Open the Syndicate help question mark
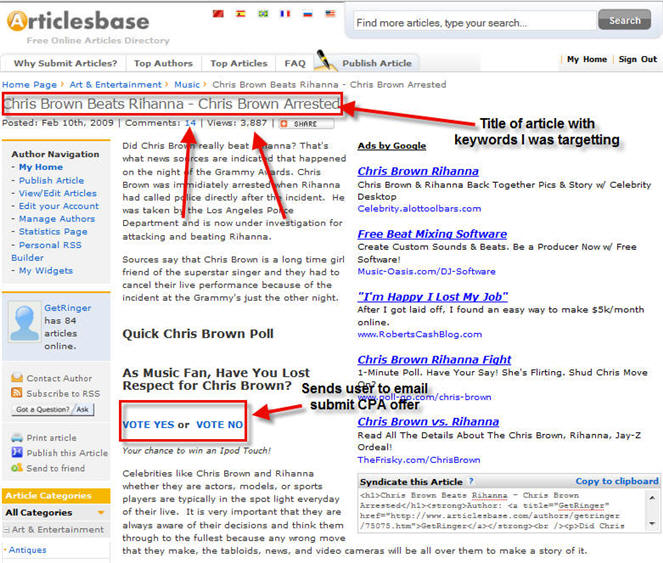The image size is (663, 563). tap(471, 481)
